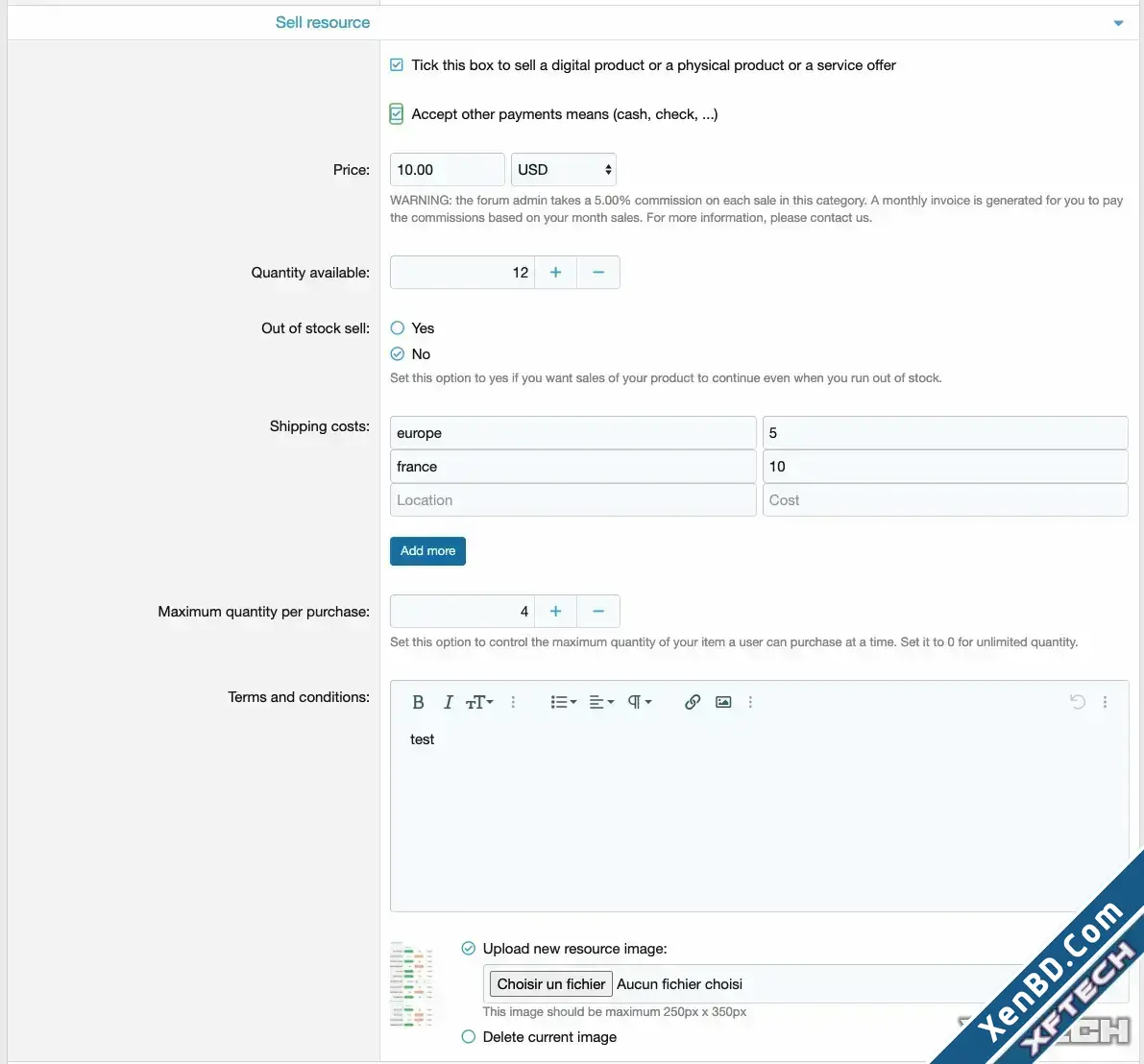Click the europe cost field showing 5
The width and height of the screenshot is (1144, 1064).
945,432
